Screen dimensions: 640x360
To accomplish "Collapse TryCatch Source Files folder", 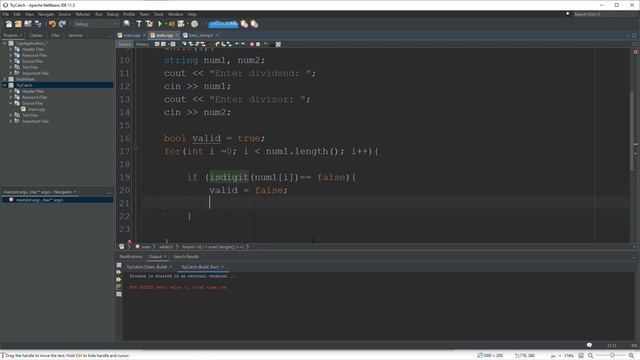I will tap(11, 103).
